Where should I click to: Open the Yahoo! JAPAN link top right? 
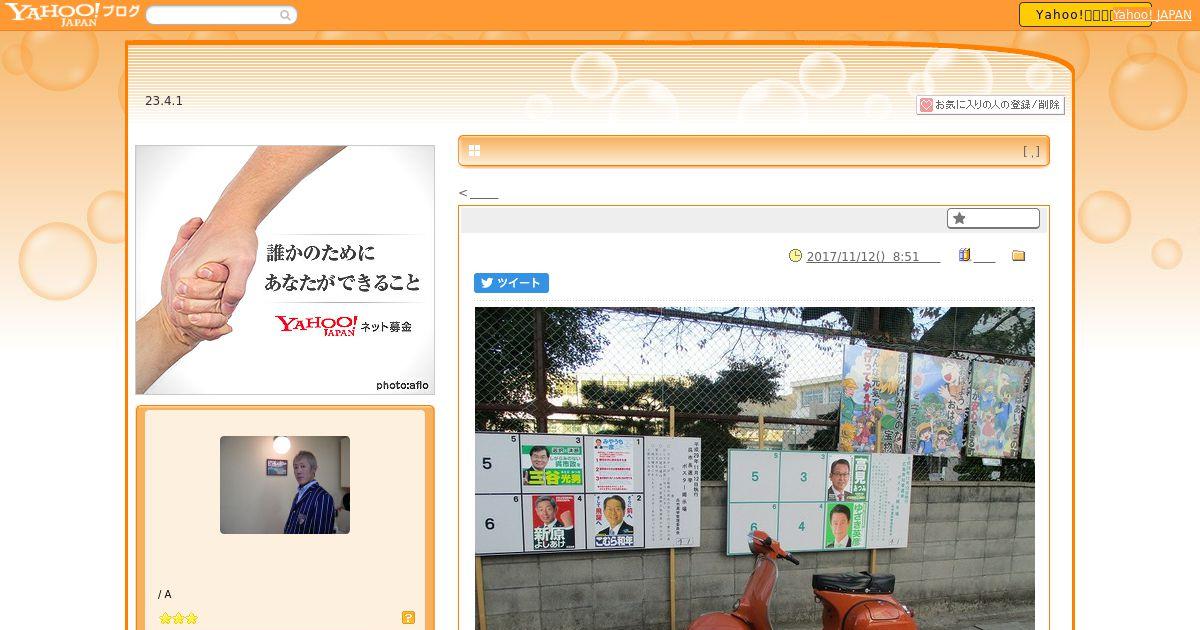1152,15
